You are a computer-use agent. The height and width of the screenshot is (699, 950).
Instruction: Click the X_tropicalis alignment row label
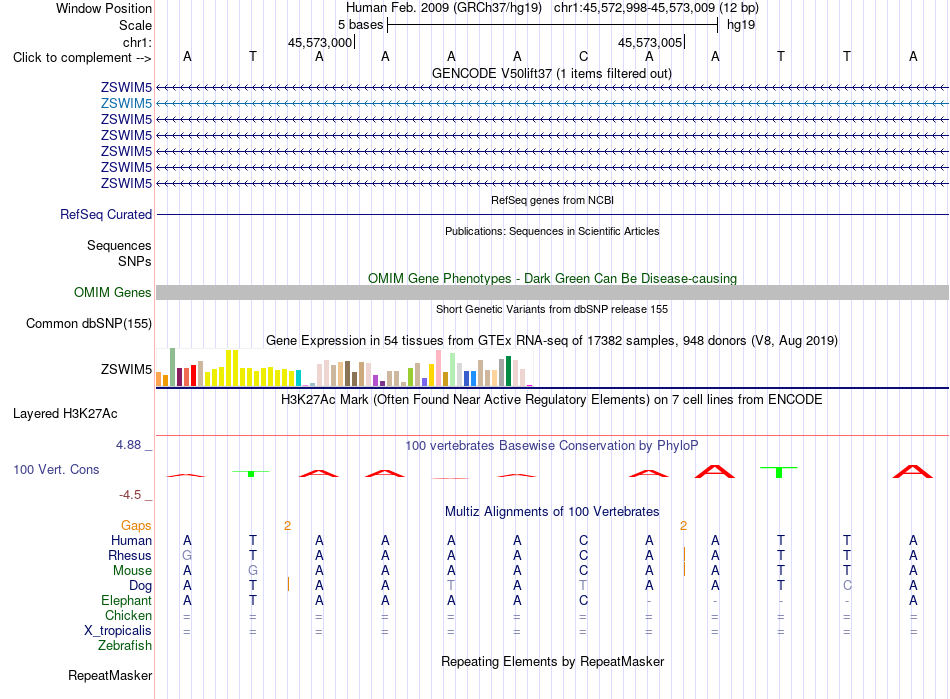(118, 631)
